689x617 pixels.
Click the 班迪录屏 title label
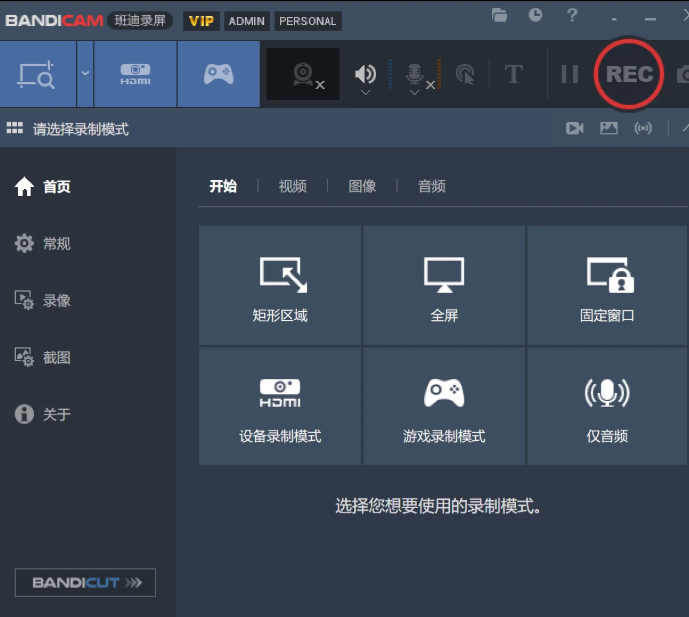point(140,21)
